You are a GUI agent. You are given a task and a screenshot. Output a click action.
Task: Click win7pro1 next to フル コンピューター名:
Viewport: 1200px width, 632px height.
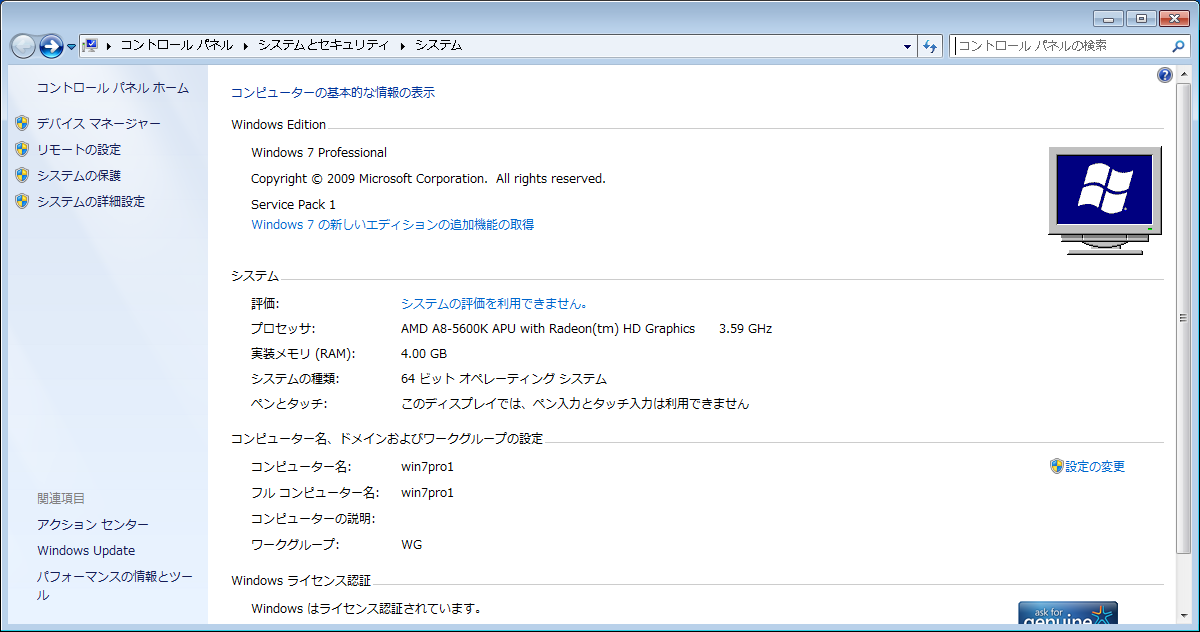point(427,493)
